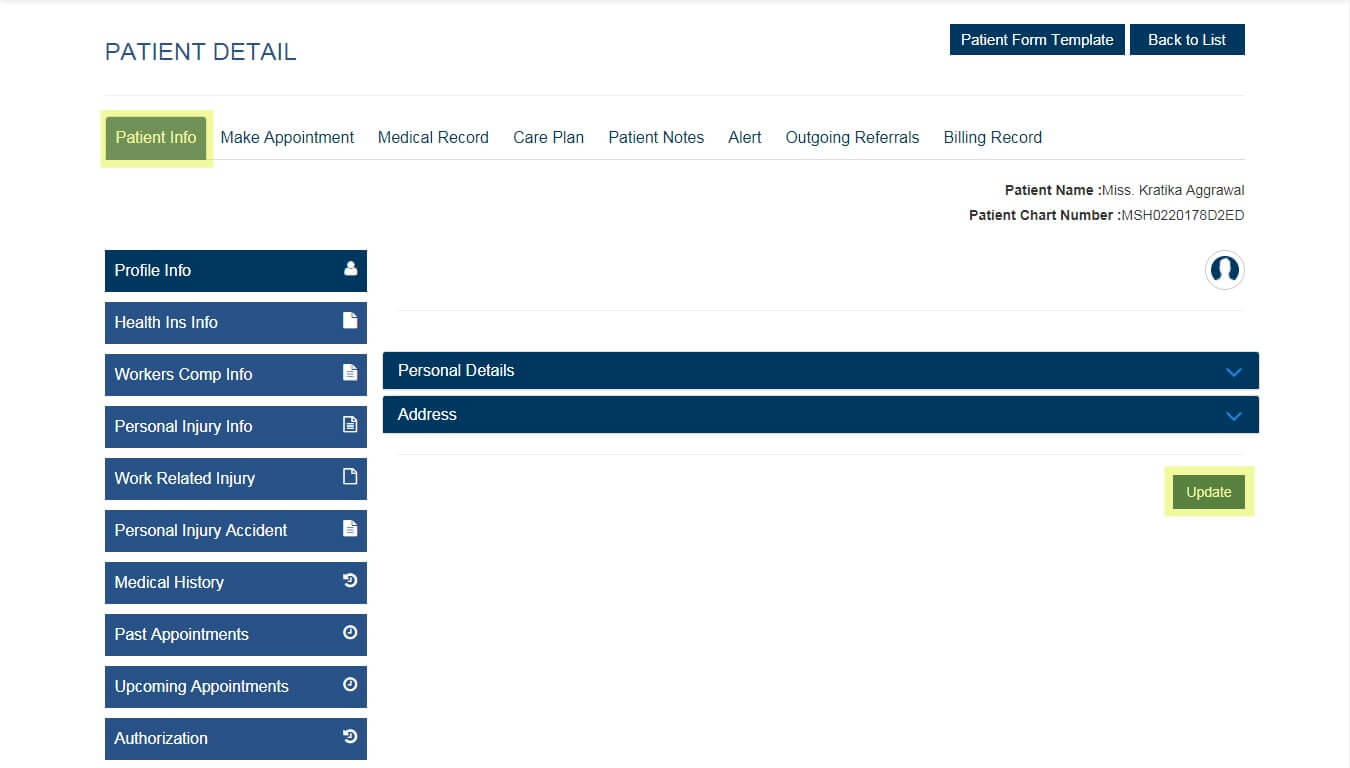
Task: Switch to the Make Appointment tab
Action: (x=287, y=138)
